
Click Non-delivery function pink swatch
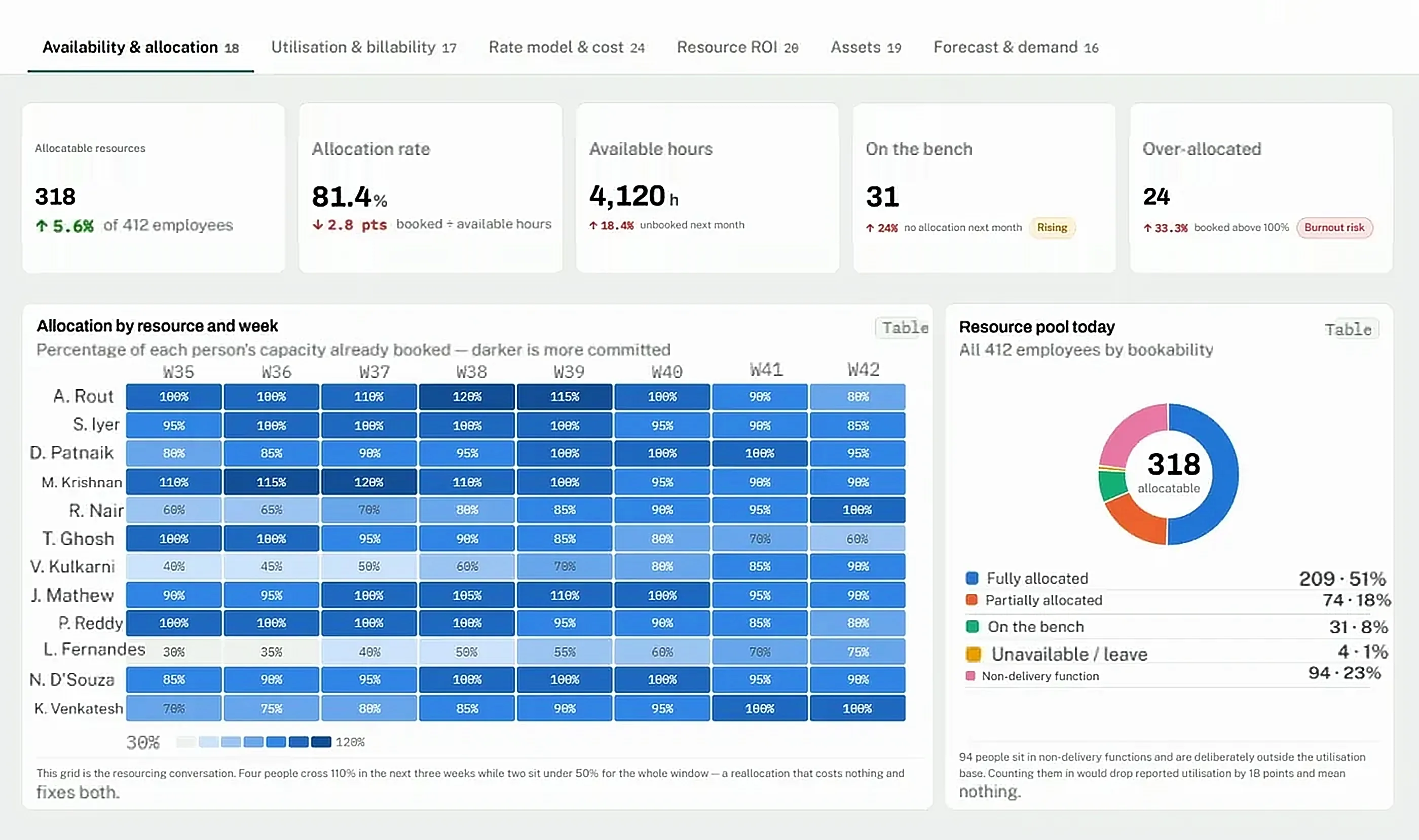pos(970,676)
